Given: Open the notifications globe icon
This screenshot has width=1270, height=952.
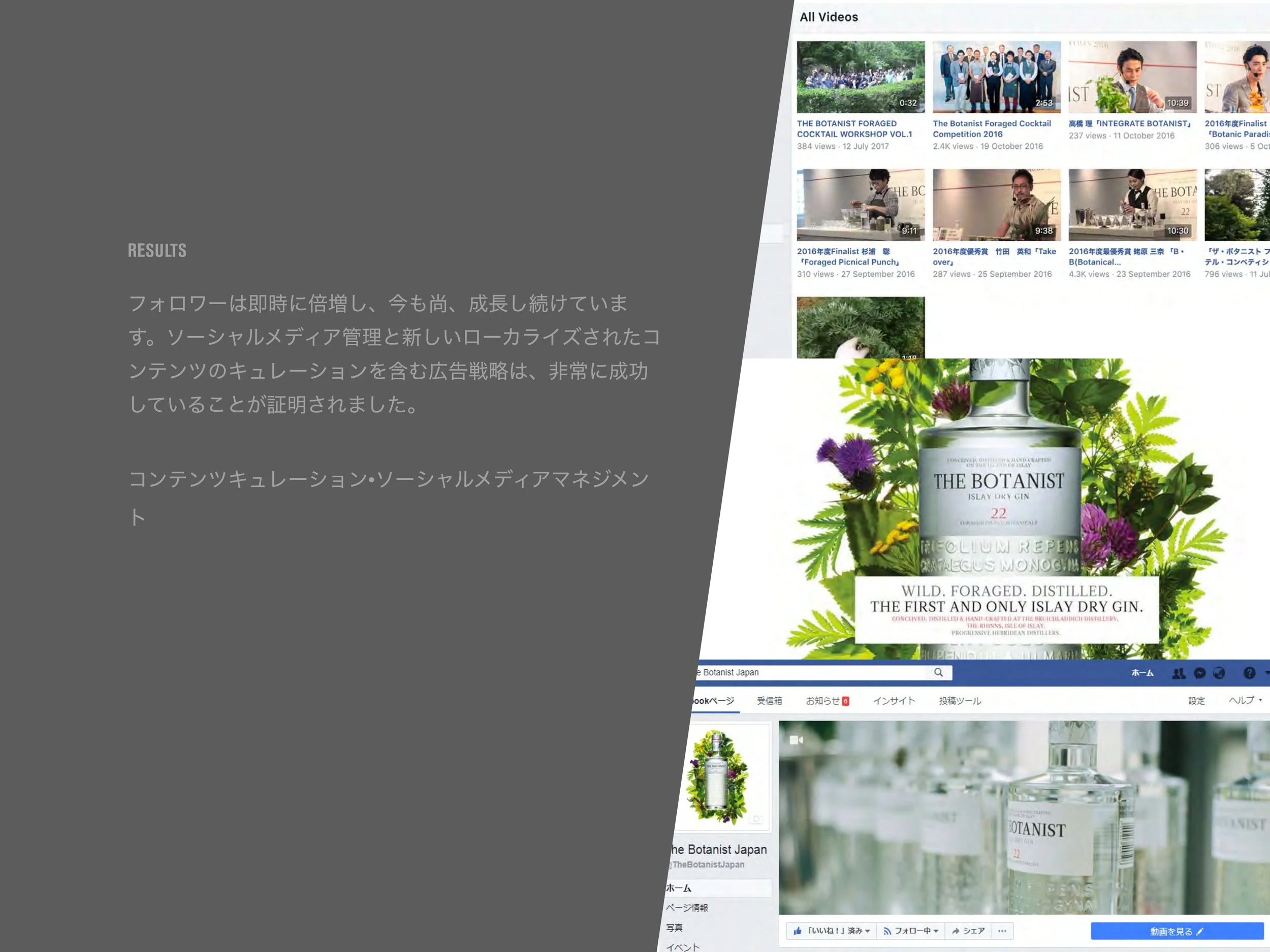Looking at the screenshot, I should [x=1220, y=674].
